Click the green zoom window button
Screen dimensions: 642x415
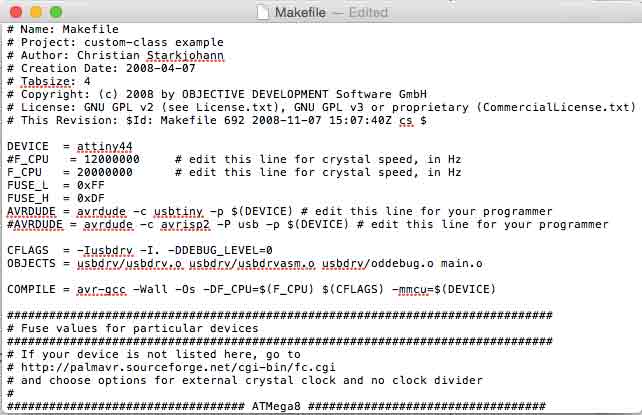[x=56, y=12]
